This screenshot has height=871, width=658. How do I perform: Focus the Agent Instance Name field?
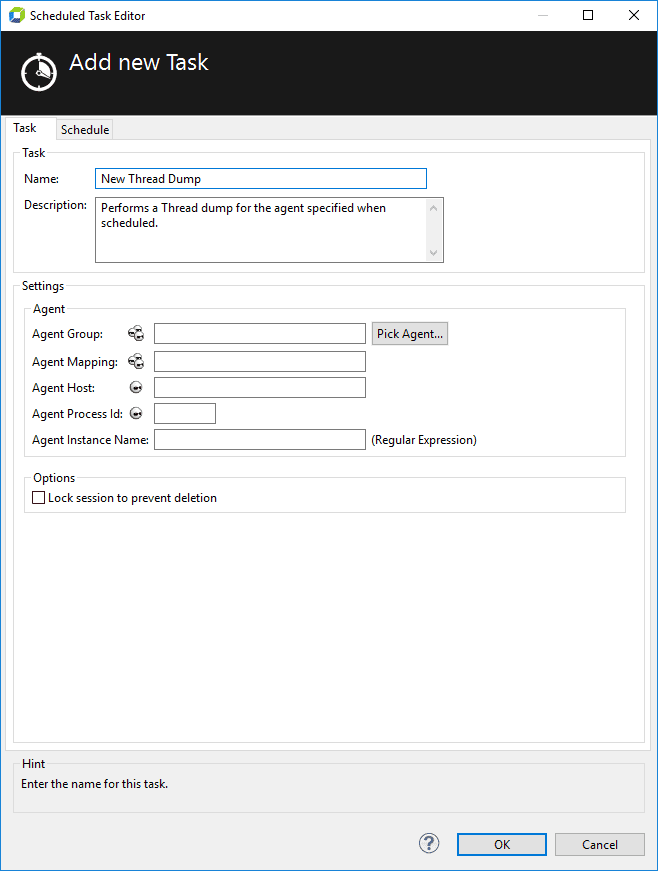click(260, 439)
